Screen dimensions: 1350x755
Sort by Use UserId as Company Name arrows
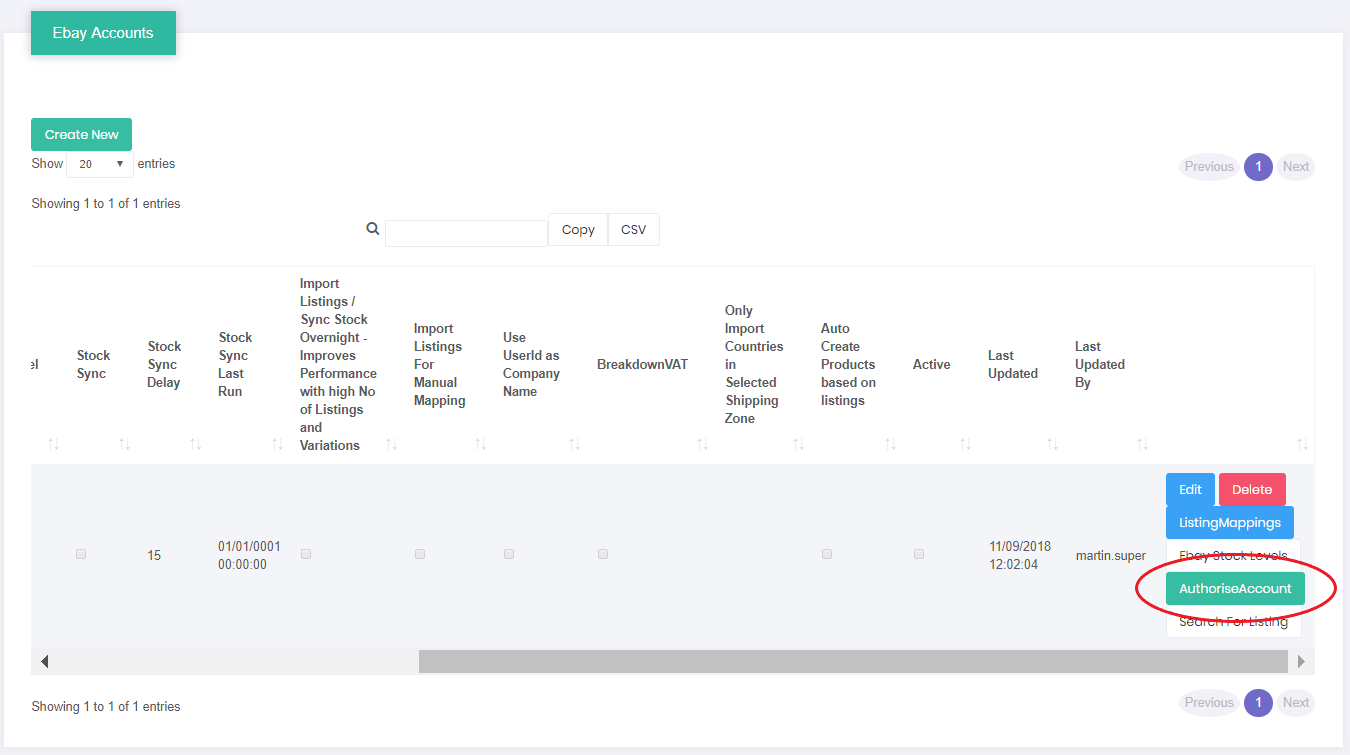pyautogui.click(x=575, y=443)
